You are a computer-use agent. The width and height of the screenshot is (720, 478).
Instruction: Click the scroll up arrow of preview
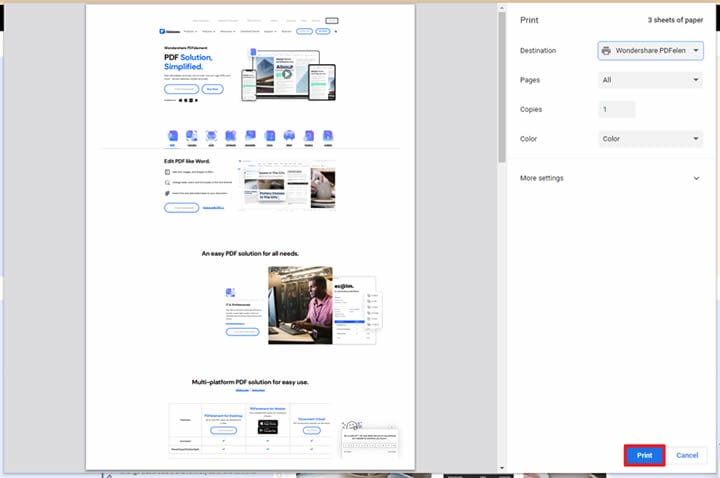point(501,8)
